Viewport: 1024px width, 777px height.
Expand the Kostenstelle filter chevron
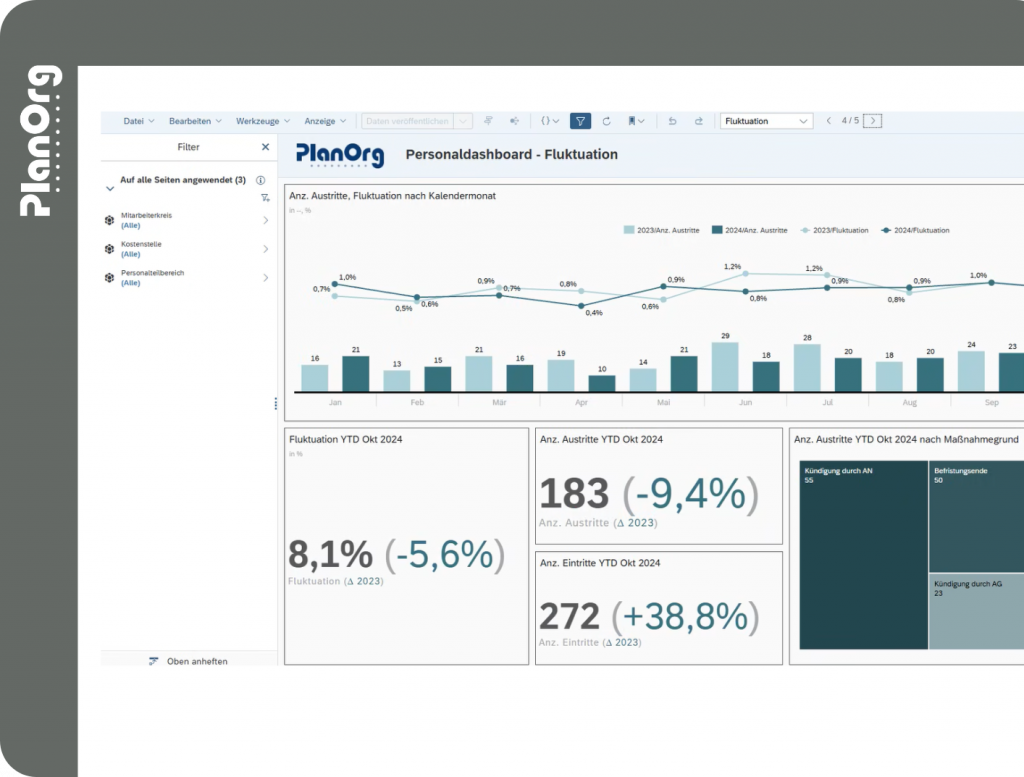[x=265, y=249]
